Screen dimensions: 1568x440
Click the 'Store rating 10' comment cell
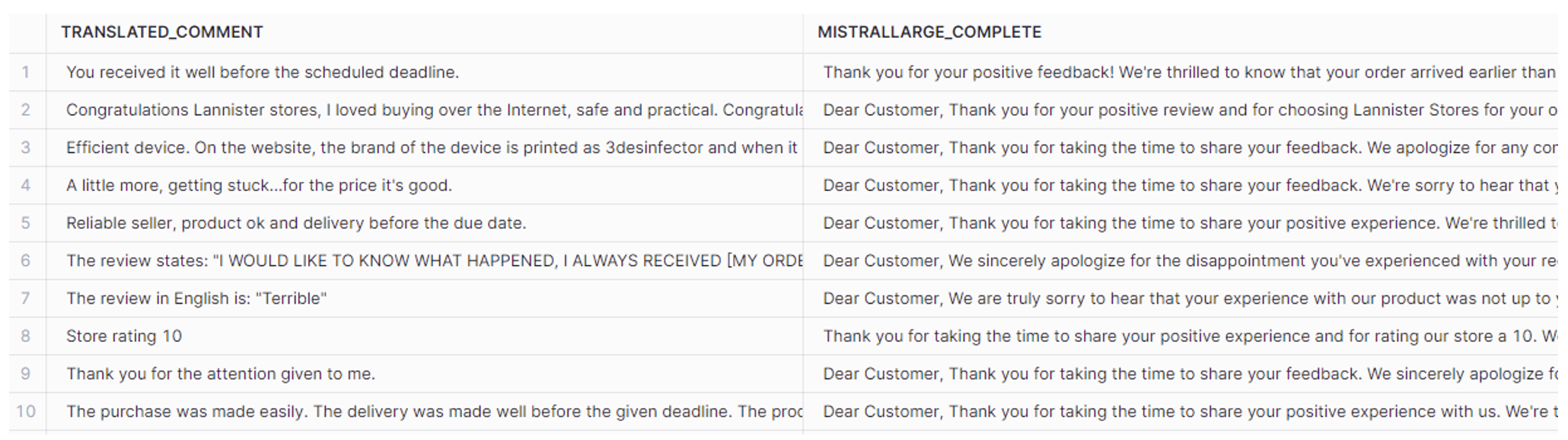click(424, 336)
